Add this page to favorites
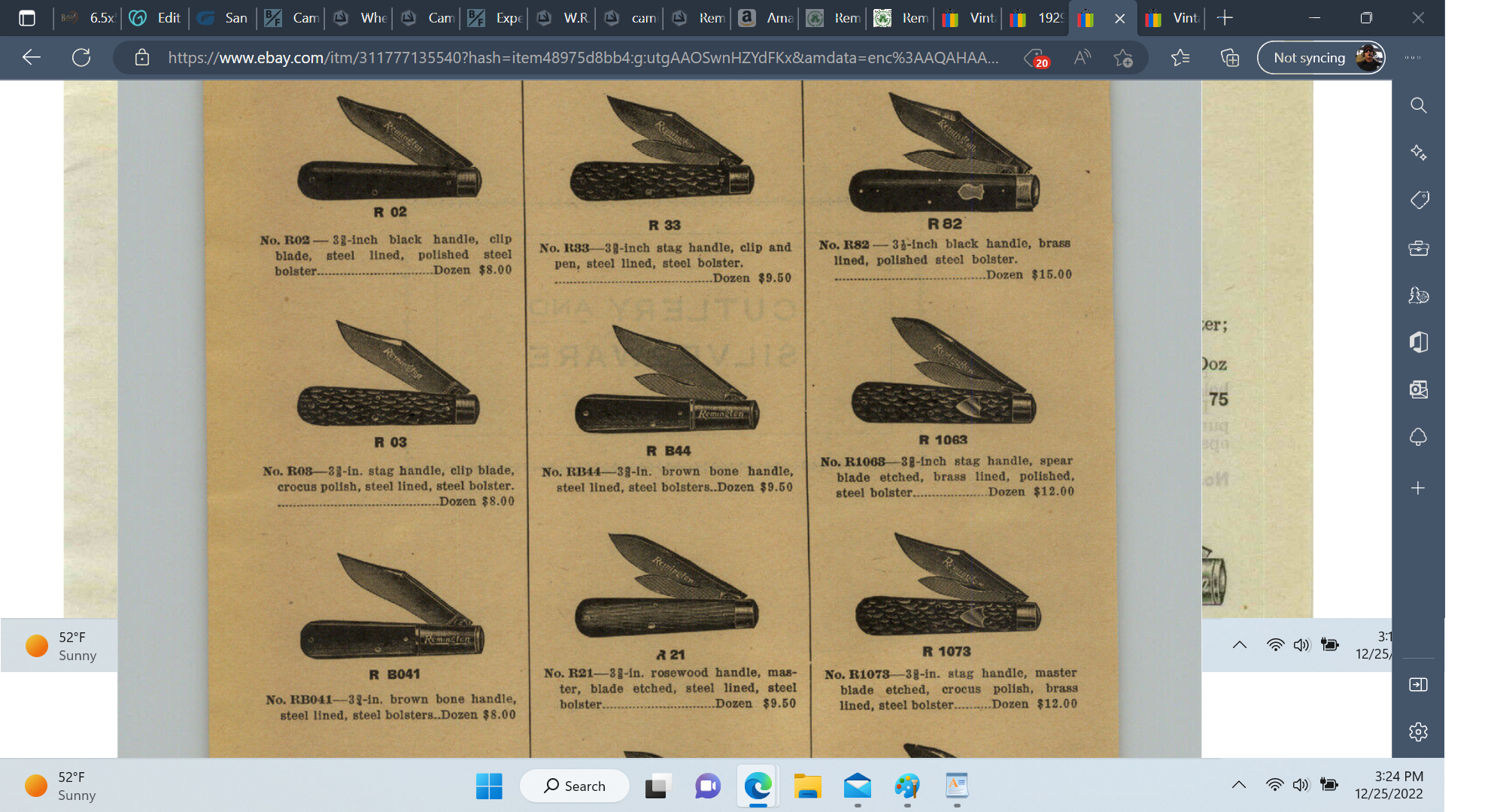 tap(1123, 58)
